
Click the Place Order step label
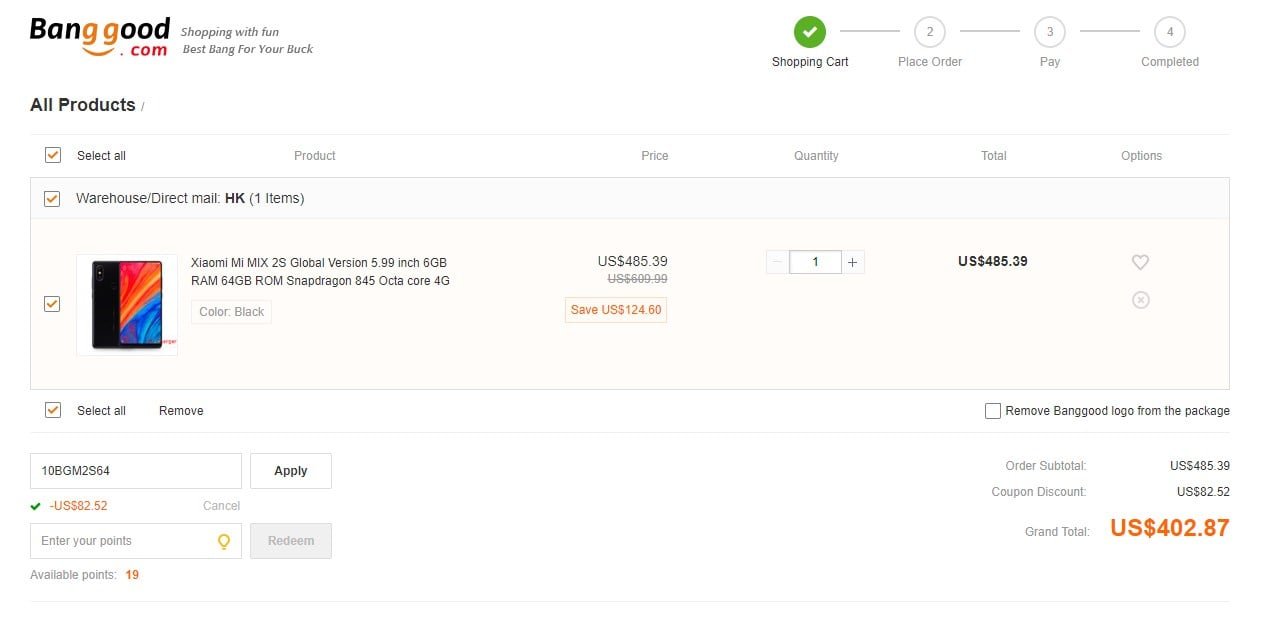tap(930, 62)
